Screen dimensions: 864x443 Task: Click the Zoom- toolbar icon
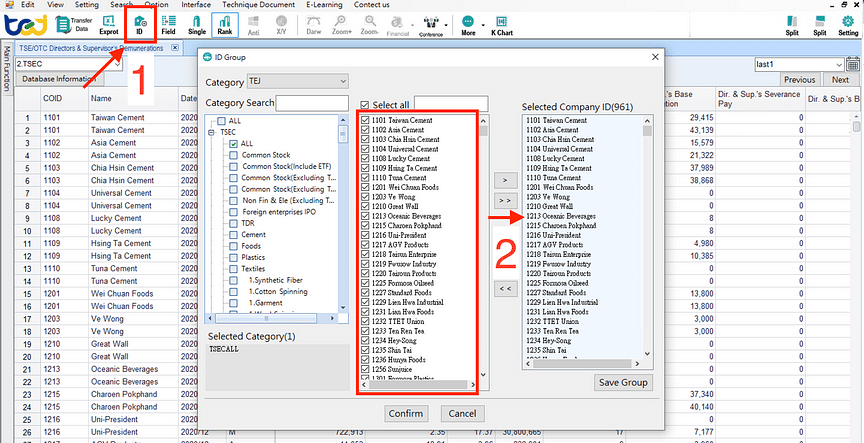click(x=370, y=25)
